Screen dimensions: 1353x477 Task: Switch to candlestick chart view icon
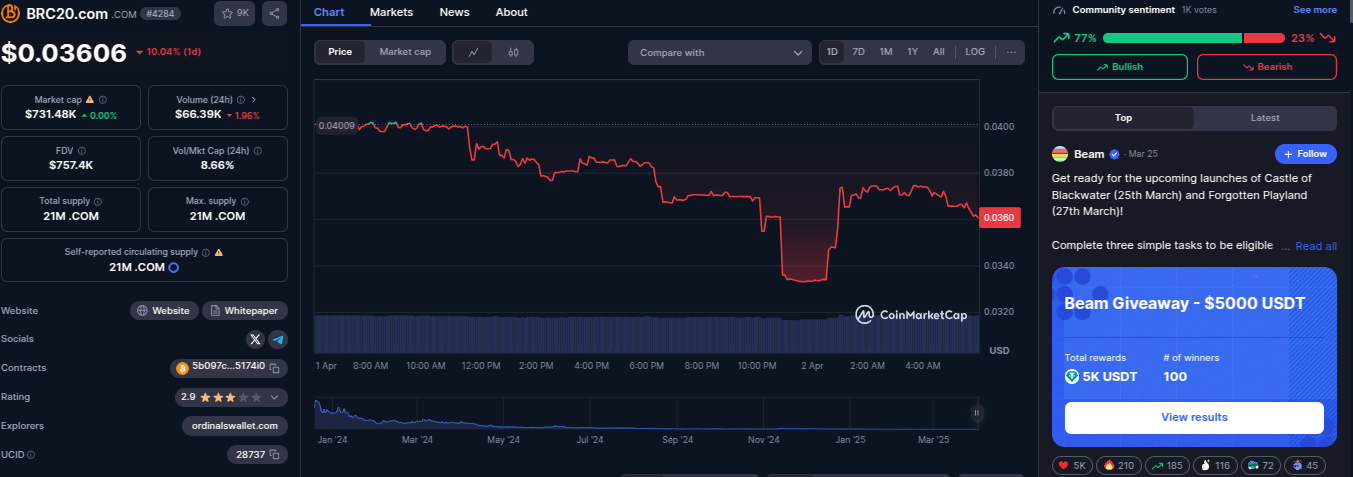point(513,52)
